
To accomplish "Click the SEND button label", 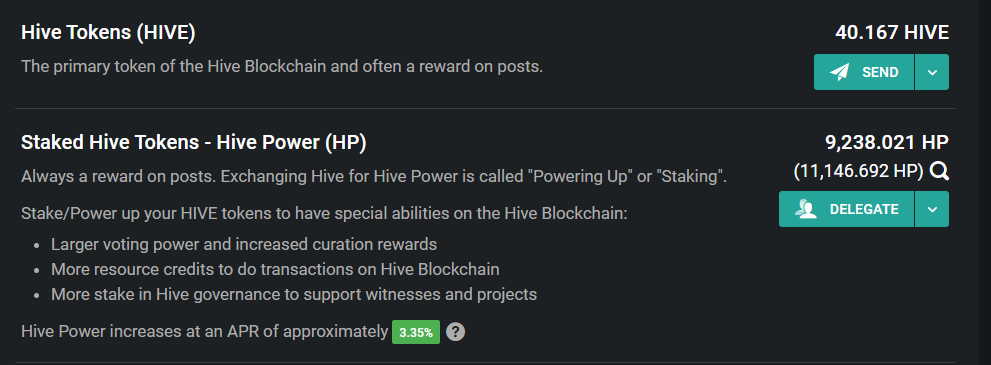I will tap(880, 73).
